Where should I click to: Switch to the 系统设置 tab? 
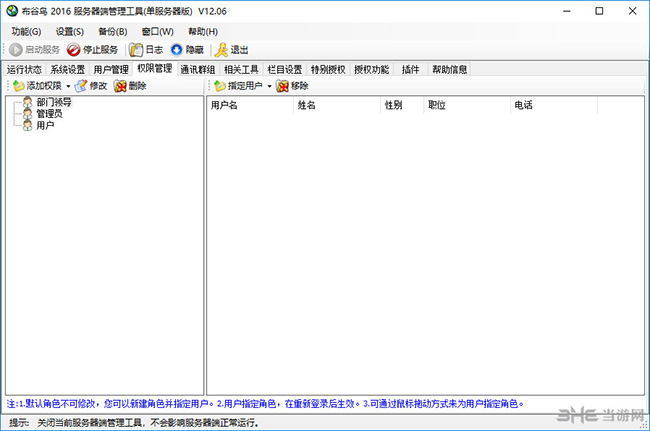pos(68,69)
